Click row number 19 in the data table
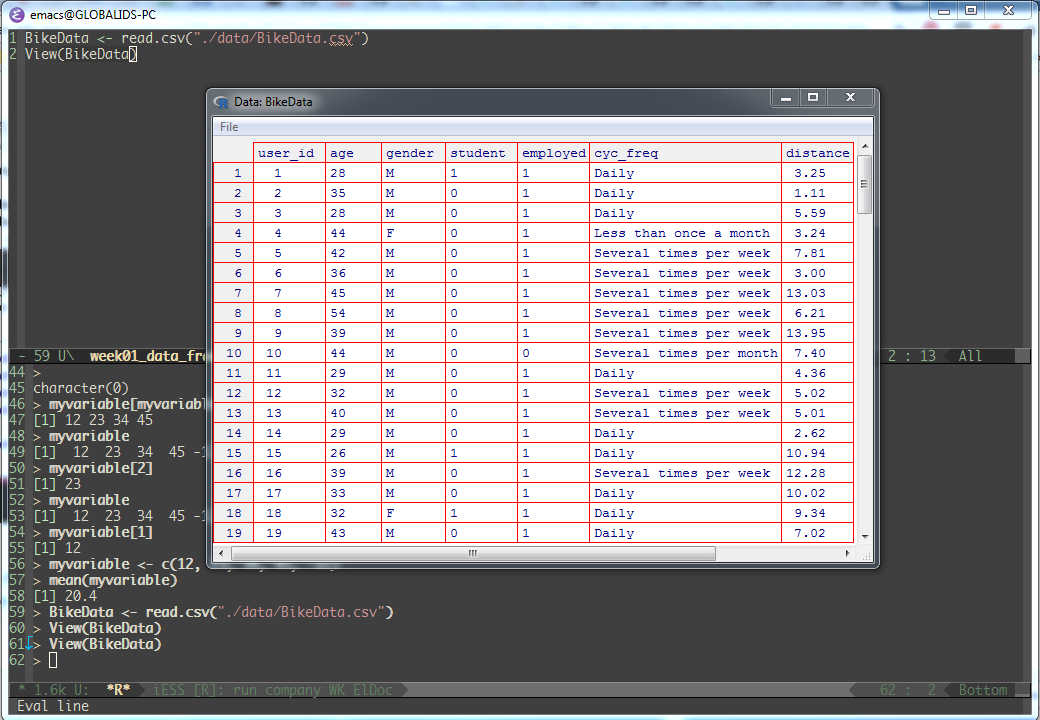Screen dimensions: 1040x720 [x=233, y=533]
